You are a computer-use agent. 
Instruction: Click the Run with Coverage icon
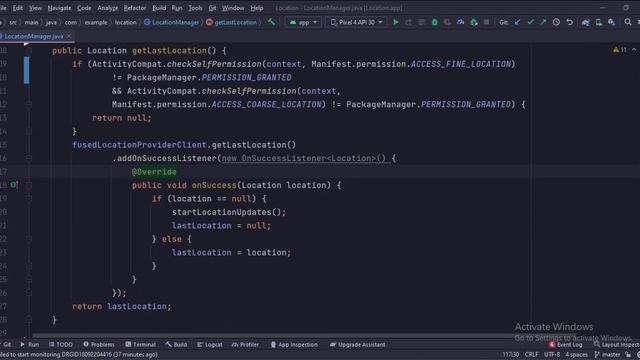tap(447, 22)
